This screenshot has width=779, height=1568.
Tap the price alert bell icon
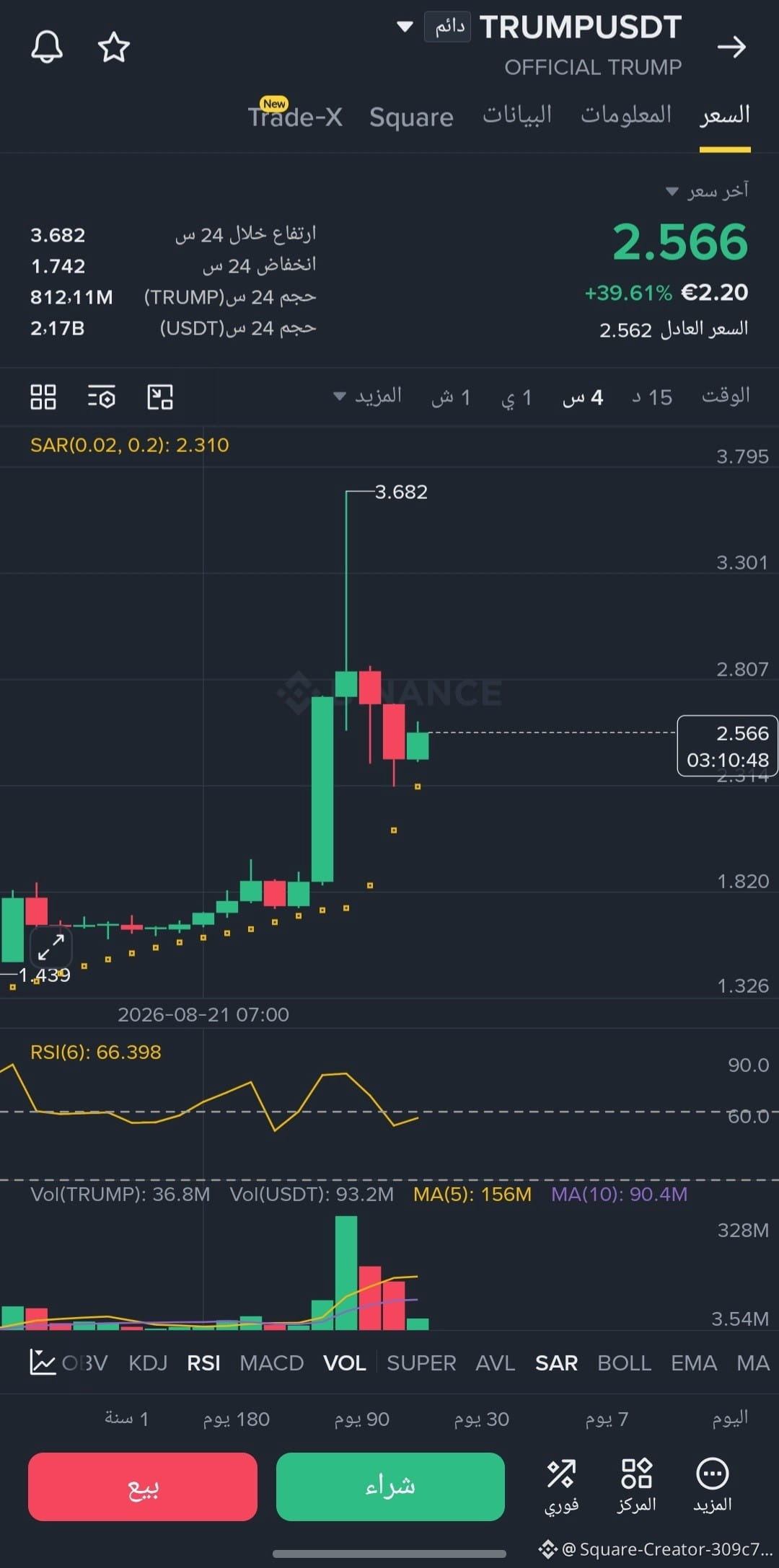(47, 47)
